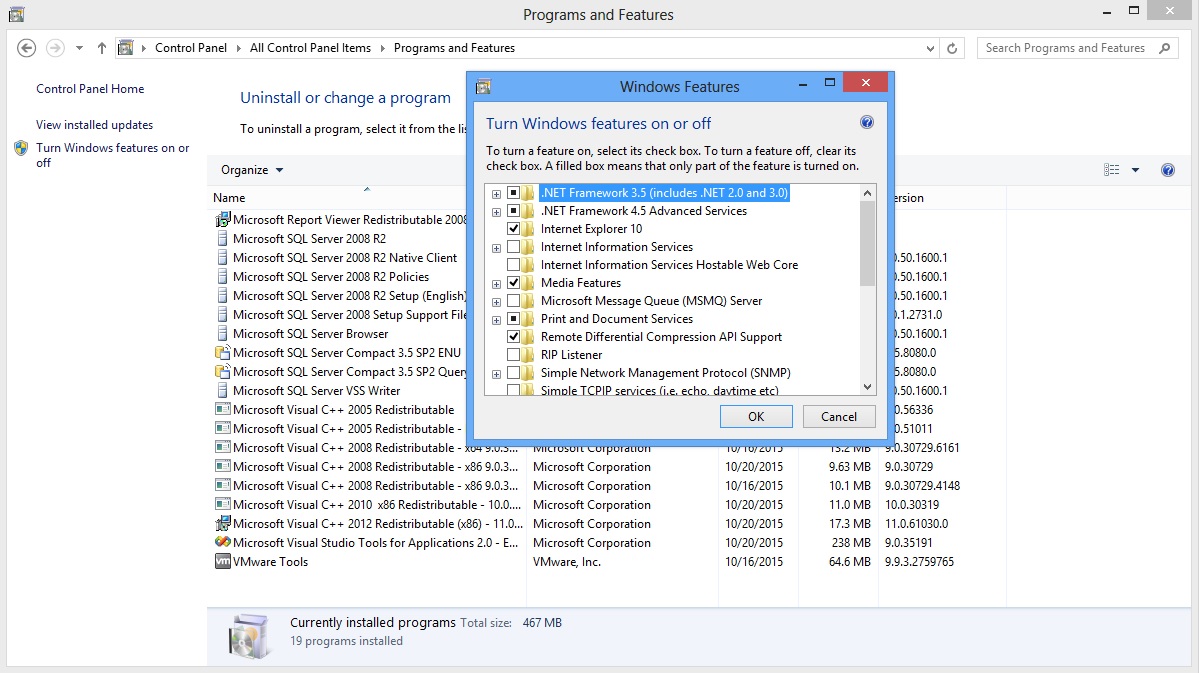The width and height of the screenshot is (1199, 673).
Task: Uncheck Remote Differential Compression API Support
Action: tap(514, 336)
